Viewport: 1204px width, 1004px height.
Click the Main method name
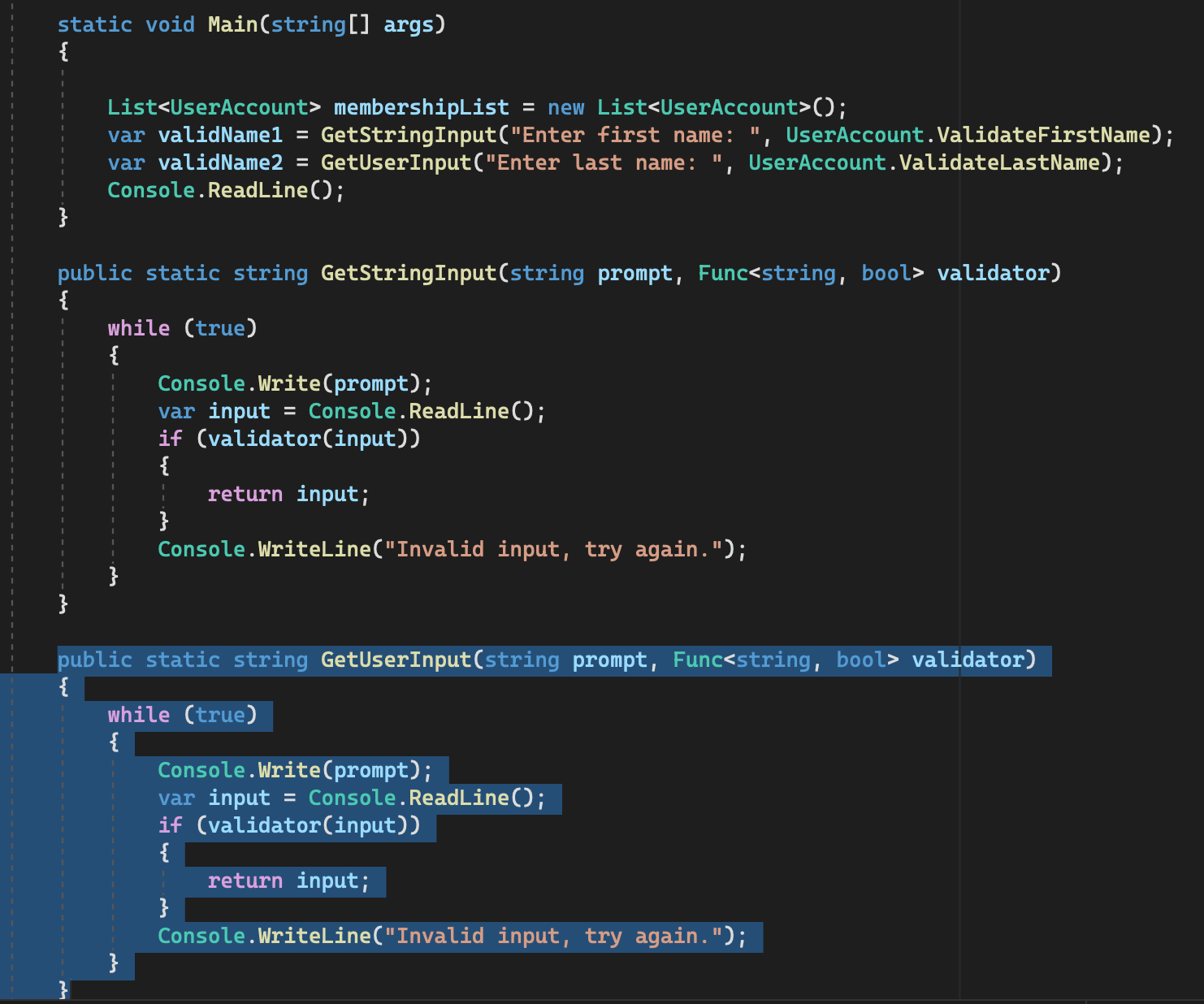tap(233, 24)
